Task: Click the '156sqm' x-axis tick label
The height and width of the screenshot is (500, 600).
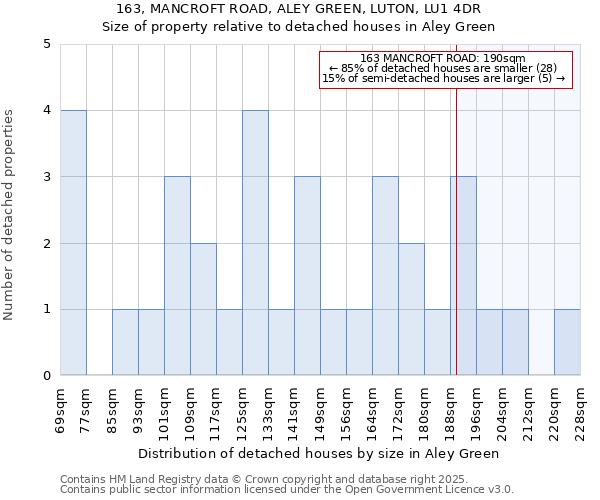Action: pyautogui.click(x=346, y=415)
